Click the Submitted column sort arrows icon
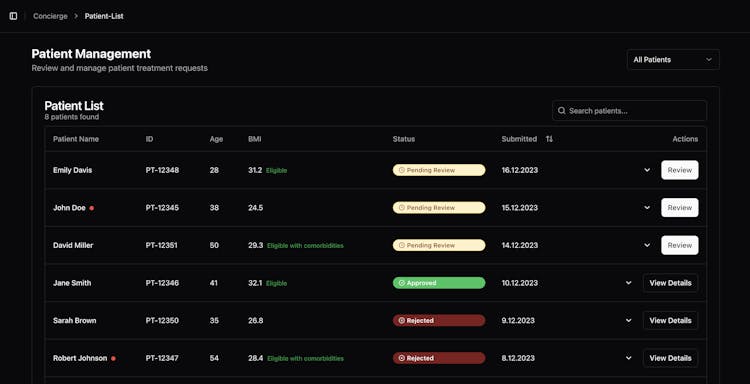Image resolution: width=750 pixels, height=384 pixels. pos(549,139)
